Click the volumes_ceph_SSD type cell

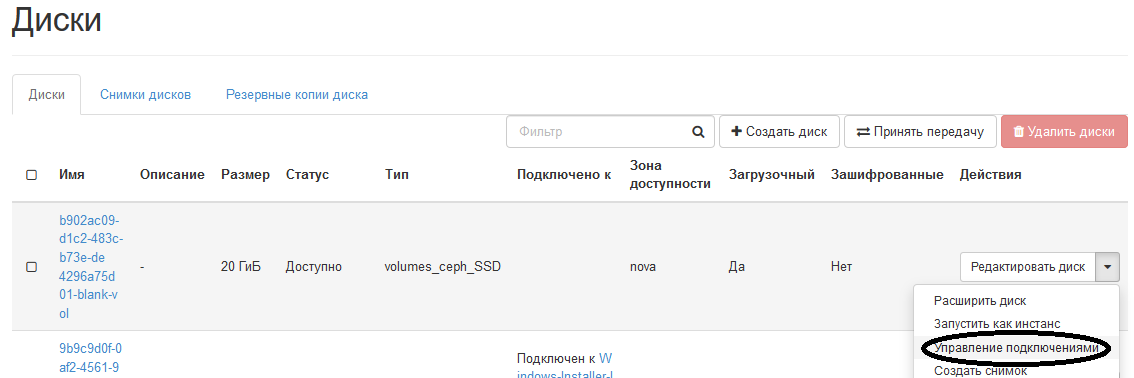[443, 267]
